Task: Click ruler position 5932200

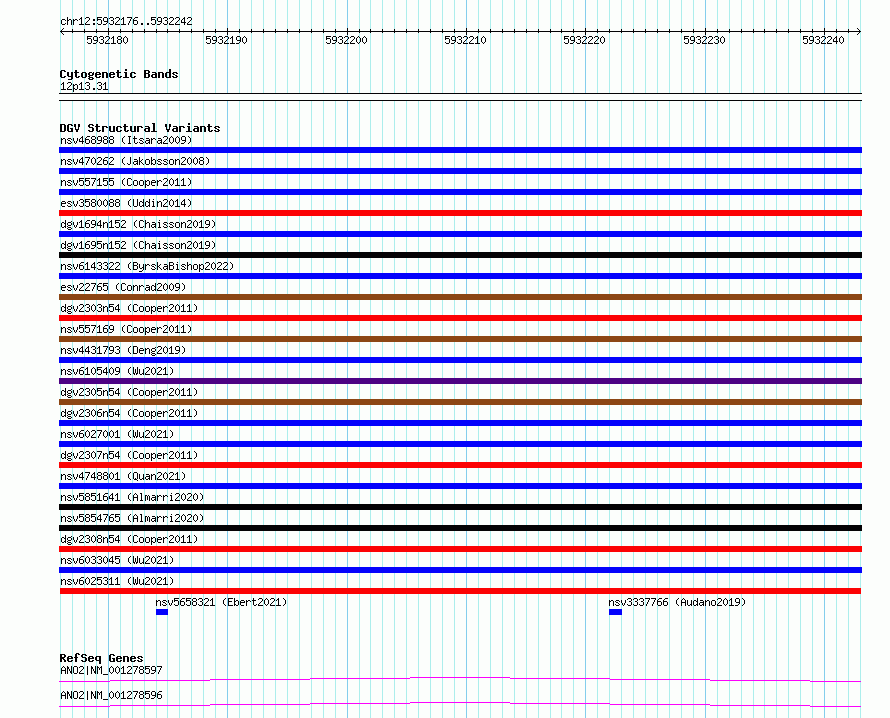Action: pos(346,40)
